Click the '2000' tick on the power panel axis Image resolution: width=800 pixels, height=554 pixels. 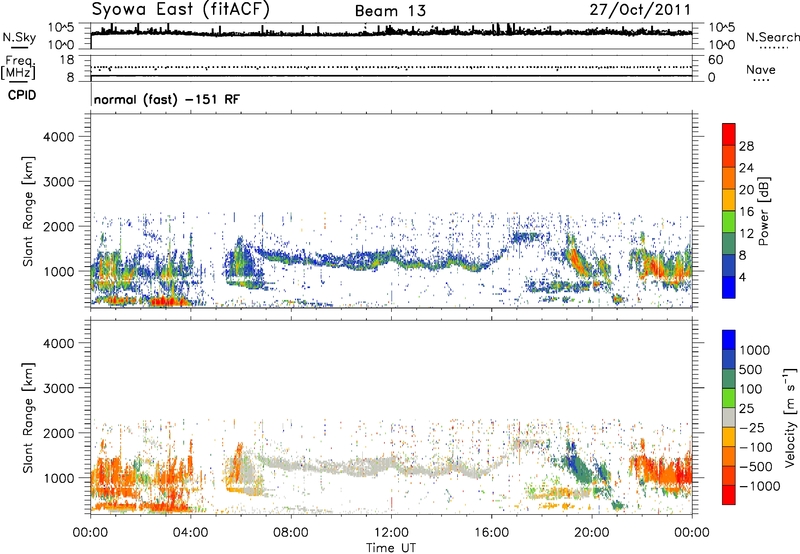coord(58,226)
